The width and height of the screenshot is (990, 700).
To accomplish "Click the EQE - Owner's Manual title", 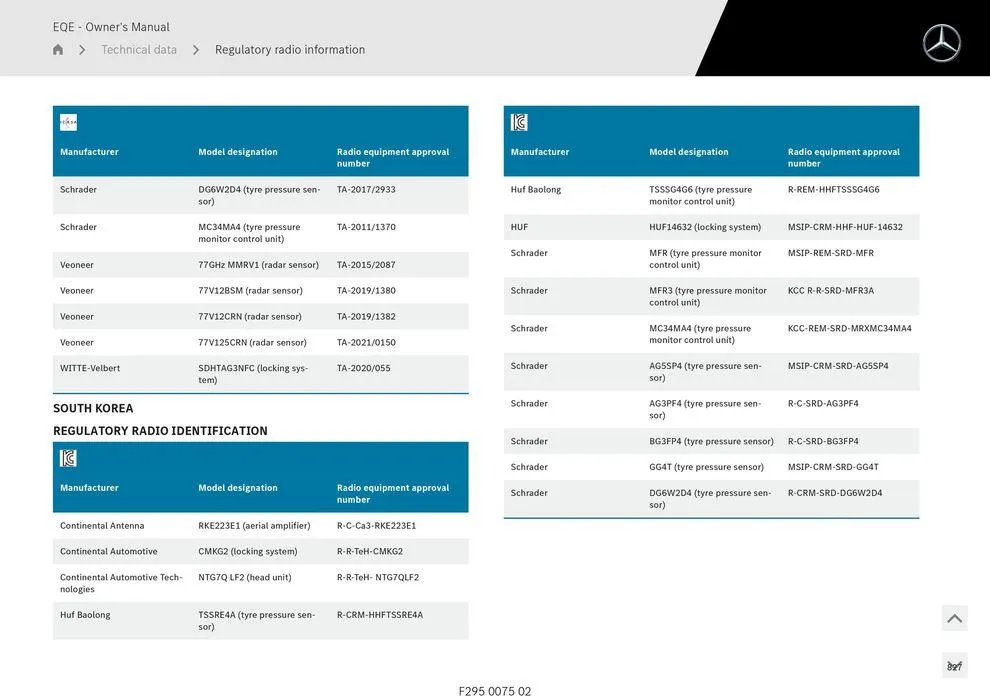I will click(111, 27).
